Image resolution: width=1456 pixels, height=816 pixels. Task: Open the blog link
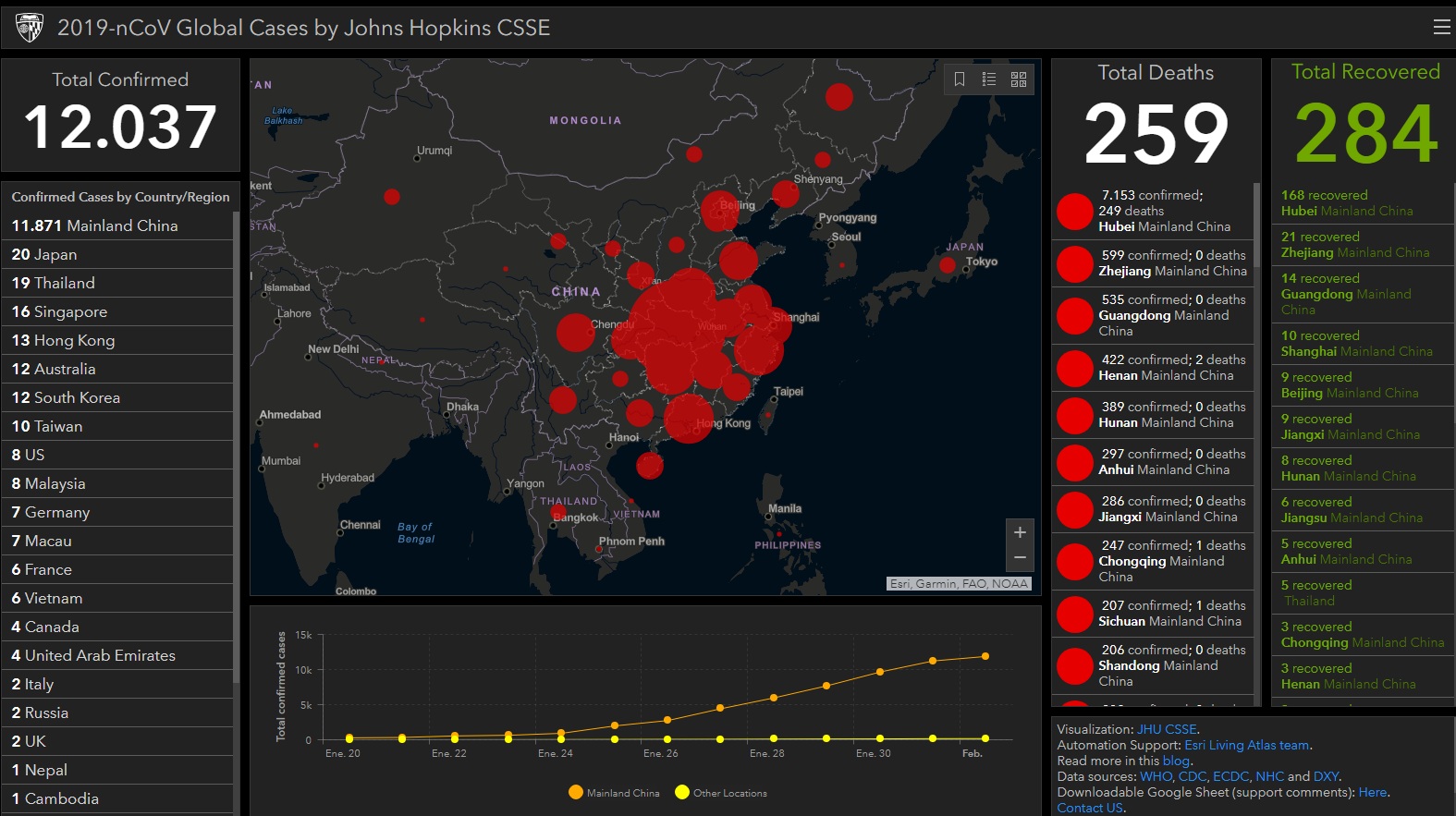tap(1176, 761)
